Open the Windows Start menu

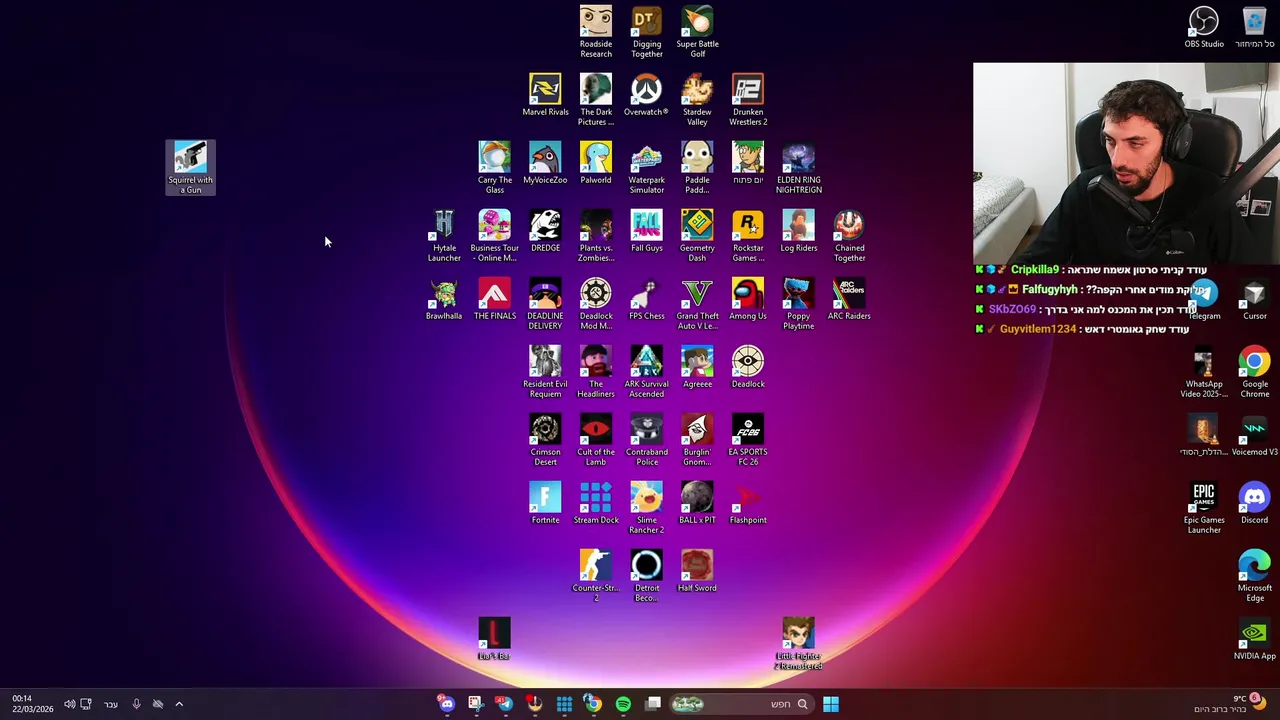click(831, 704)
